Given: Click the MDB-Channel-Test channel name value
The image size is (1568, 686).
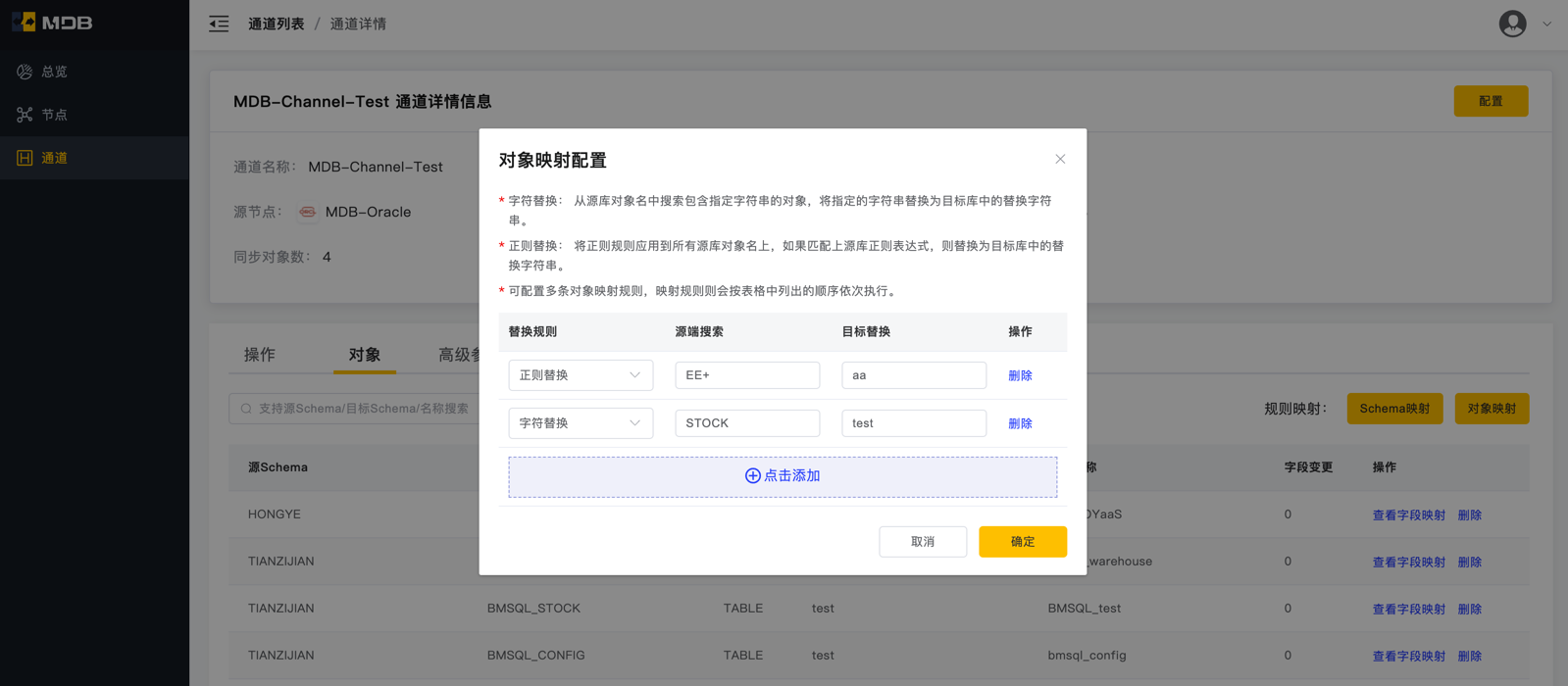Looking at the screenshot, I should (376, 167).
